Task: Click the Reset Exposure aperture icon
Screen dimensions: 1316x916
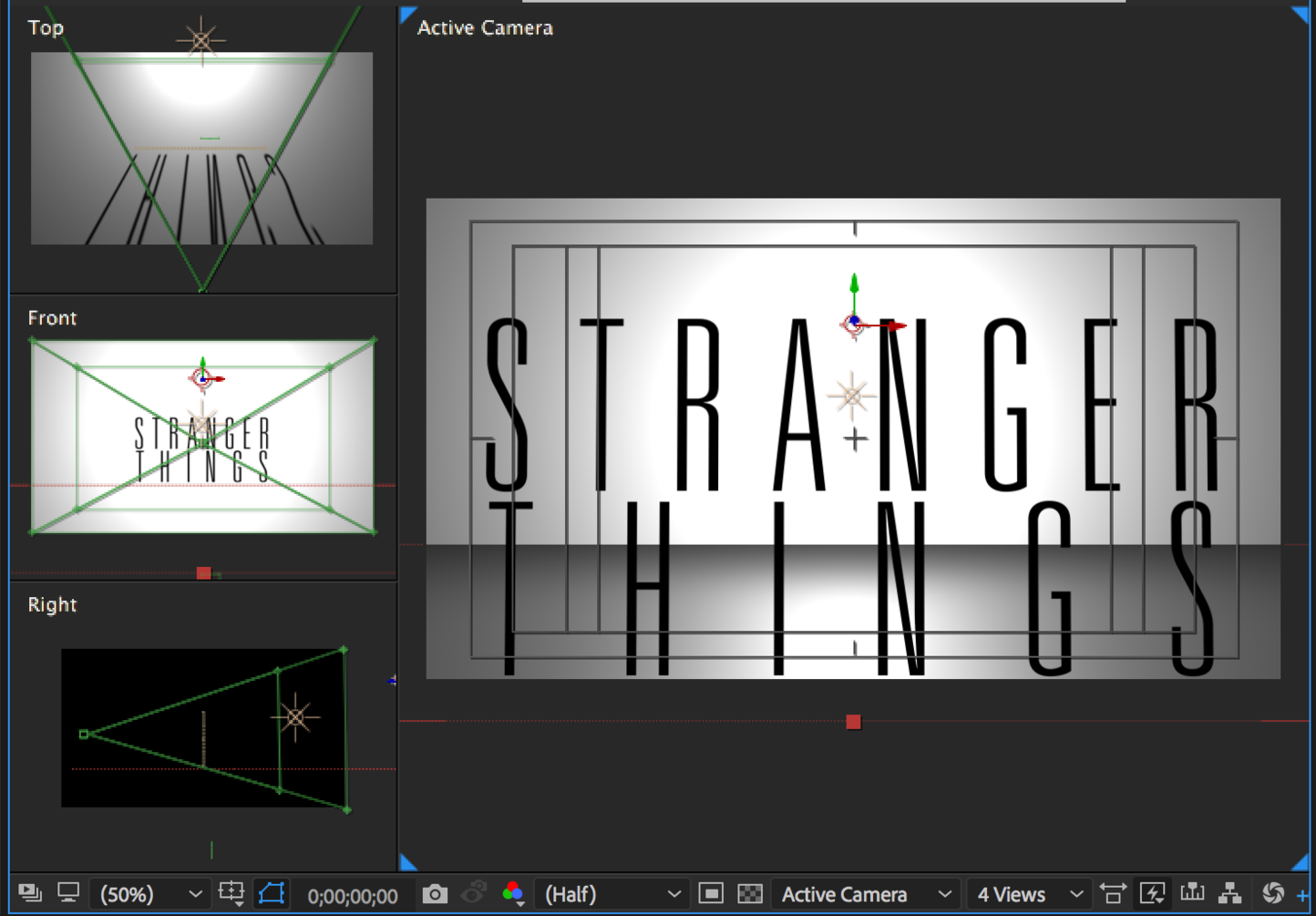Action: [x=1273, y=893]
